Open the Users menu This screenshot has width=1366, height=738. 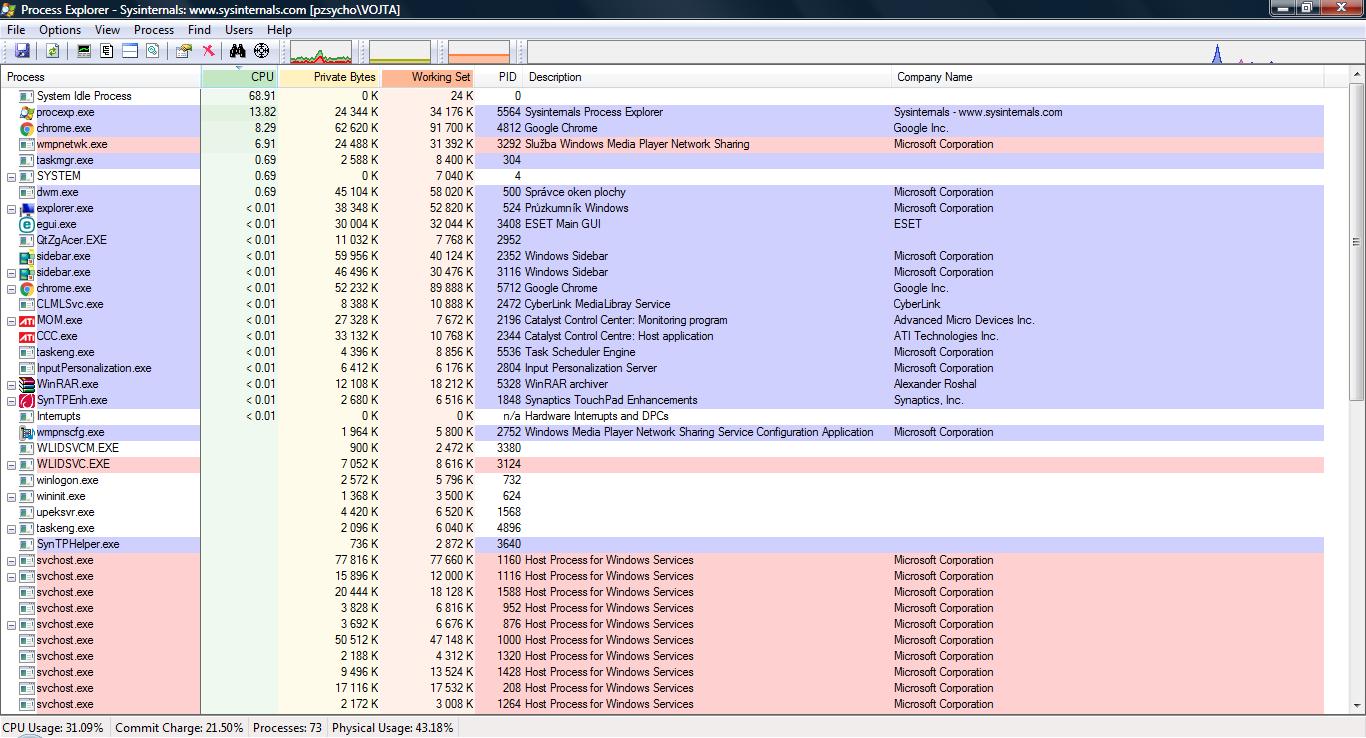click(239, 30)
